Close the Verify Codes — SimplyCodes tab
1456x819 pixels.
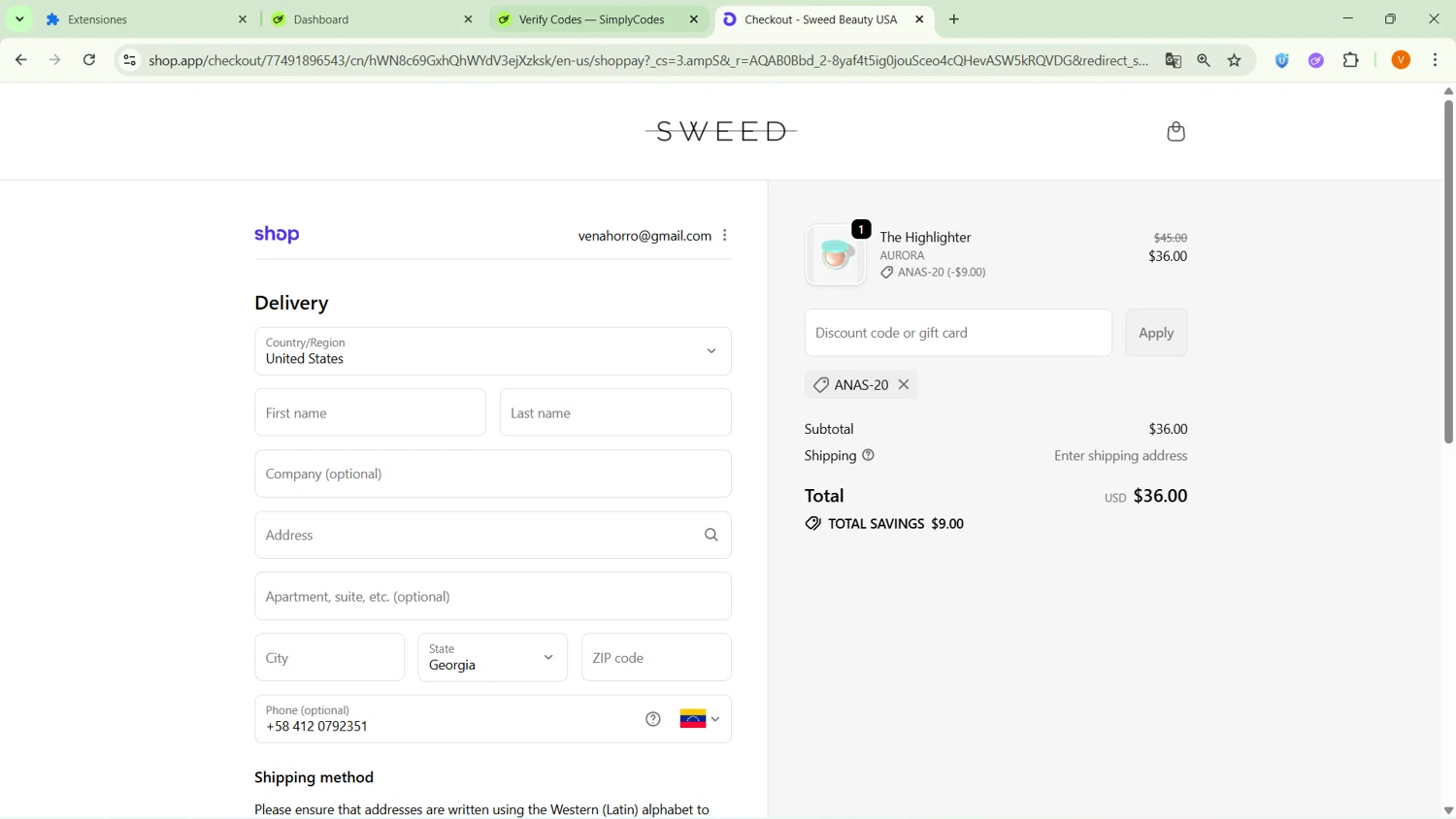[x=694, y=19]
